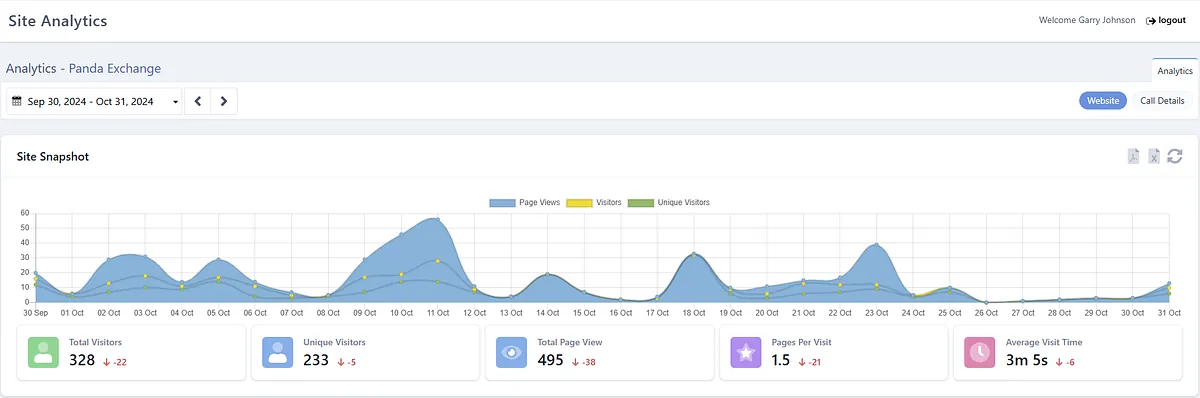This screenshot has height=398, width=1200.
Task: Toggle Page Views series in legend
Action: click(527, 202)
